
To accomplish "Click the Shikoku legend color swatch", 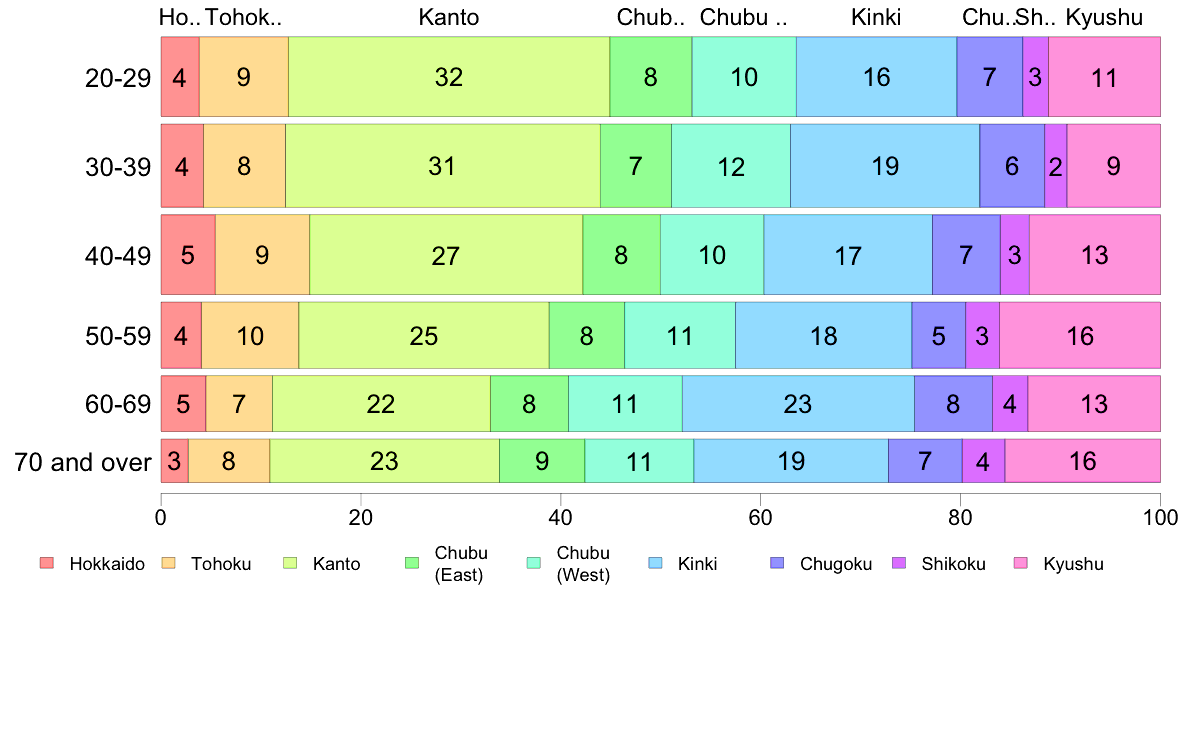I will [899, 563].
